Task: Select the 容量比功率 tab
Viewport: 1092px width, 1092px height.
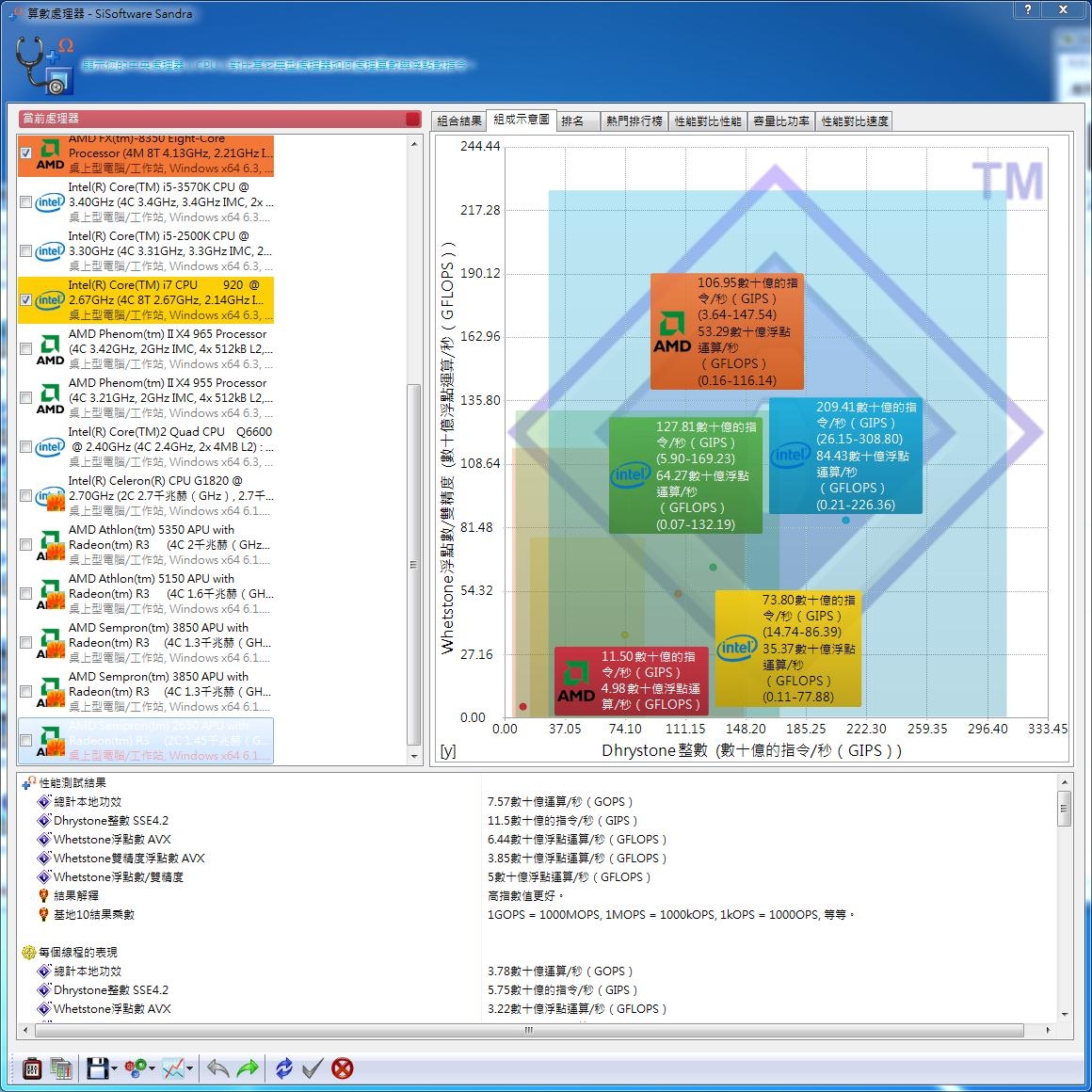Action: pyautogui.click(x=780, y=121)
